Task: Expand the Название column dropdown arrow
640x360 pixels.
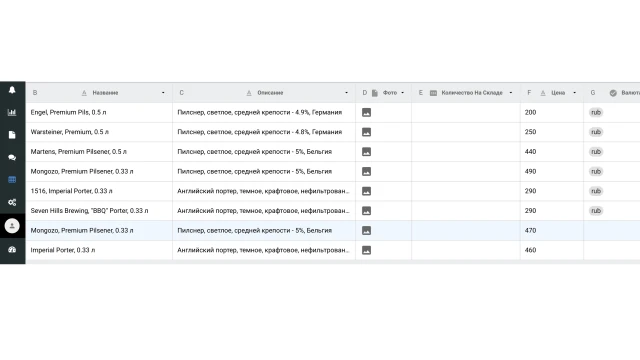Action: [x=163, y=93]
